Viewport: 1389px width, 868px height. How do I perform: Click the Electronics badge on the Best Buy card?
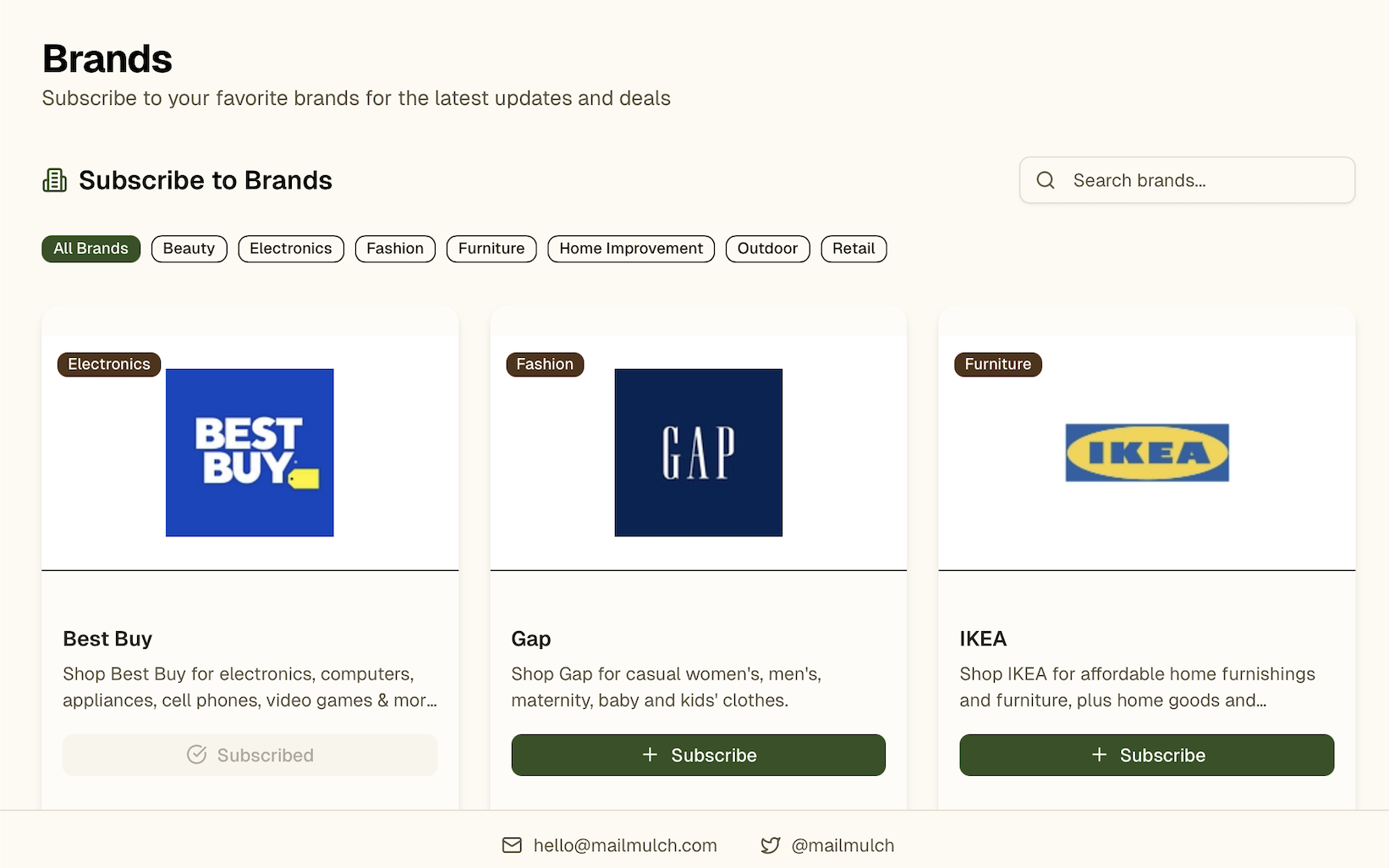click(108, 364)
